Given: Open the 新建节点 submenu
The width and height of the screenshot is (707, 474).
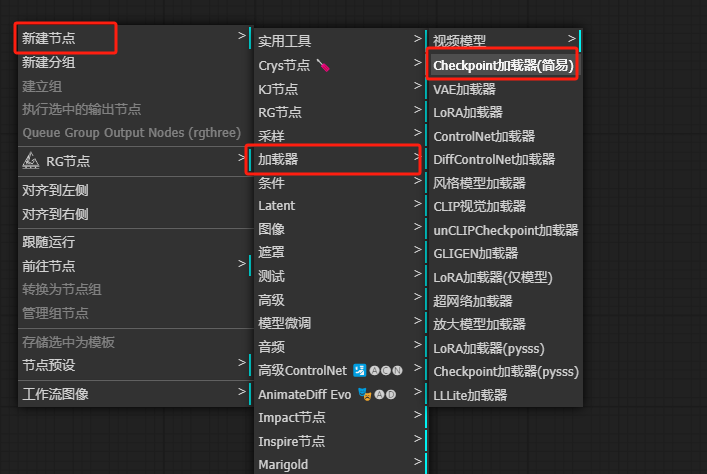Looking at the screenshot, I should click(134, 38).
